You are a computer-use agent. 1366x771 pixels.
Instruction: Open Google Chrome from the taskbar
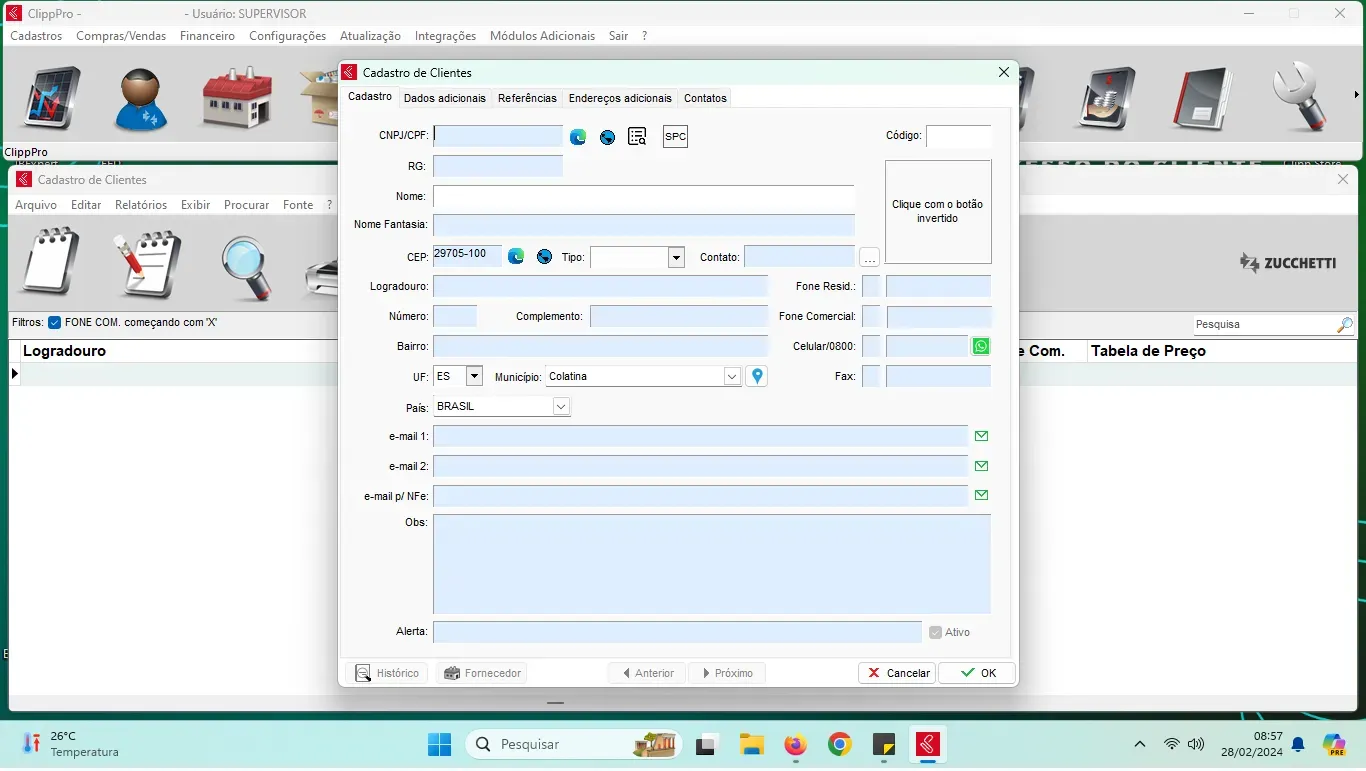click(x=839, y=744)
